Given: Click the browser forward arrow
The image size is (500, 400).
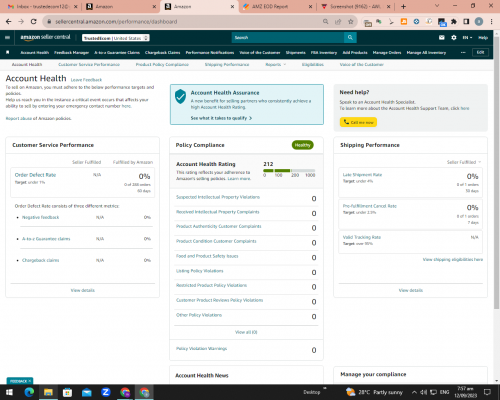Looking at the screenshot, I should point(21,22).
